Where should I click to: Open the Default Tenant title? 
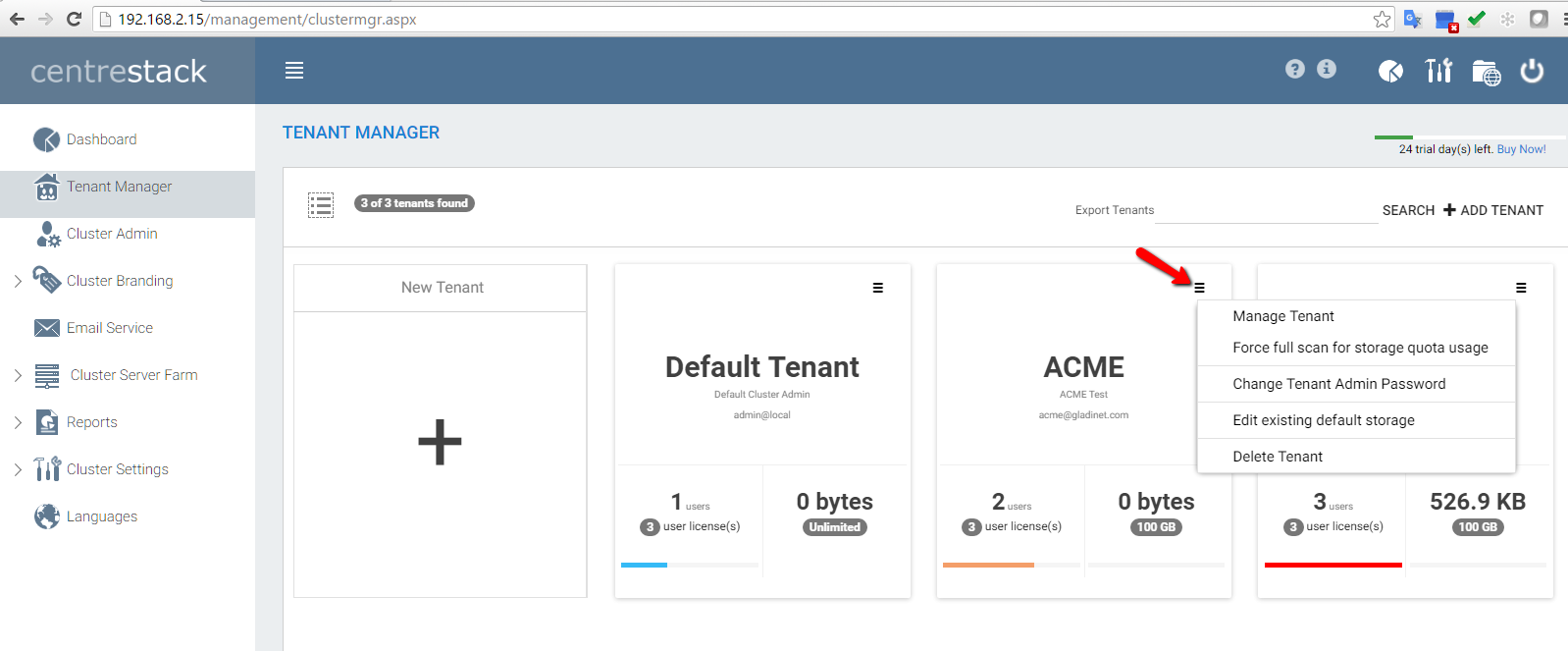[762, 367]
